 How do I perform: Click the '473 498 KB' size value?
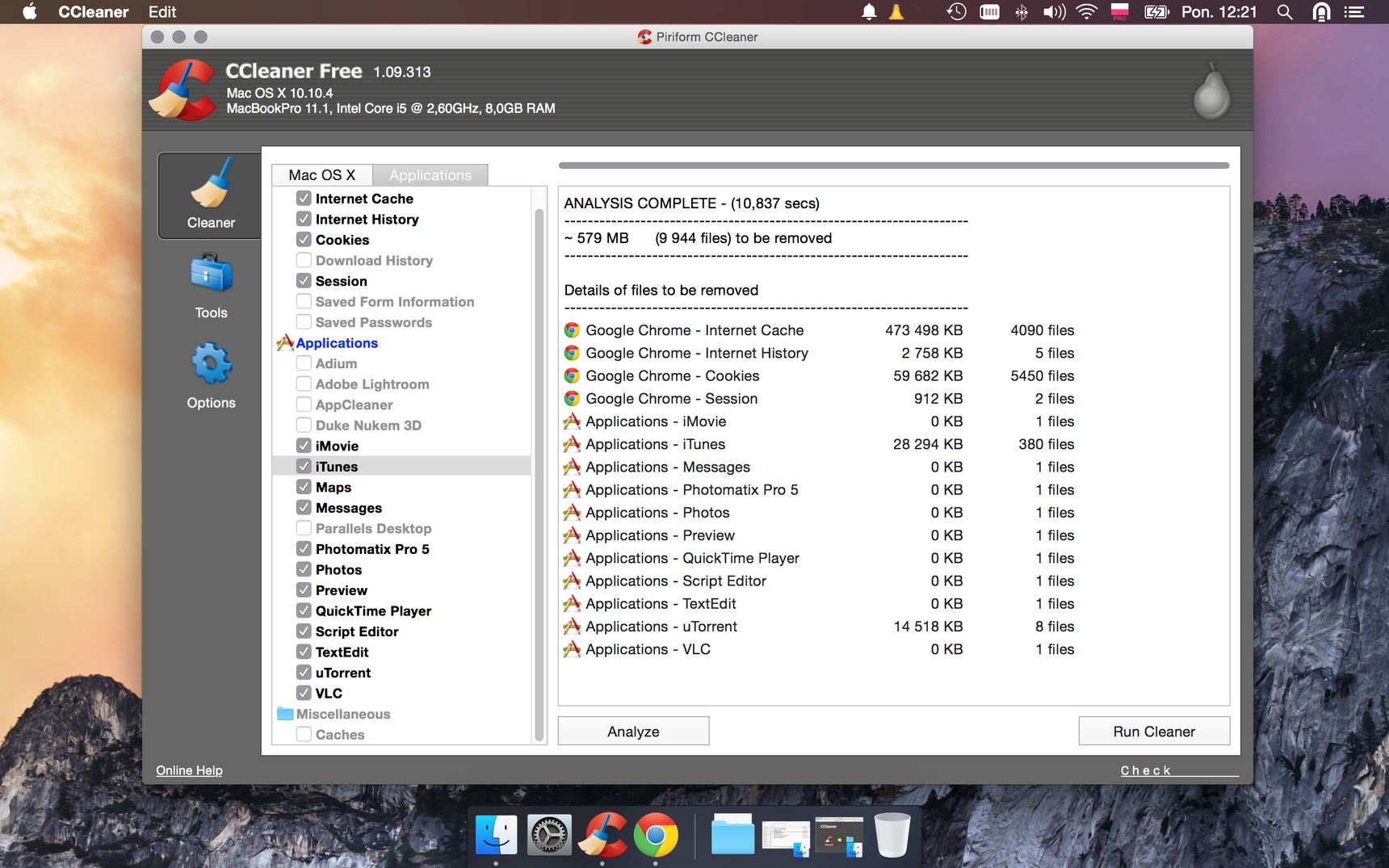924,330
